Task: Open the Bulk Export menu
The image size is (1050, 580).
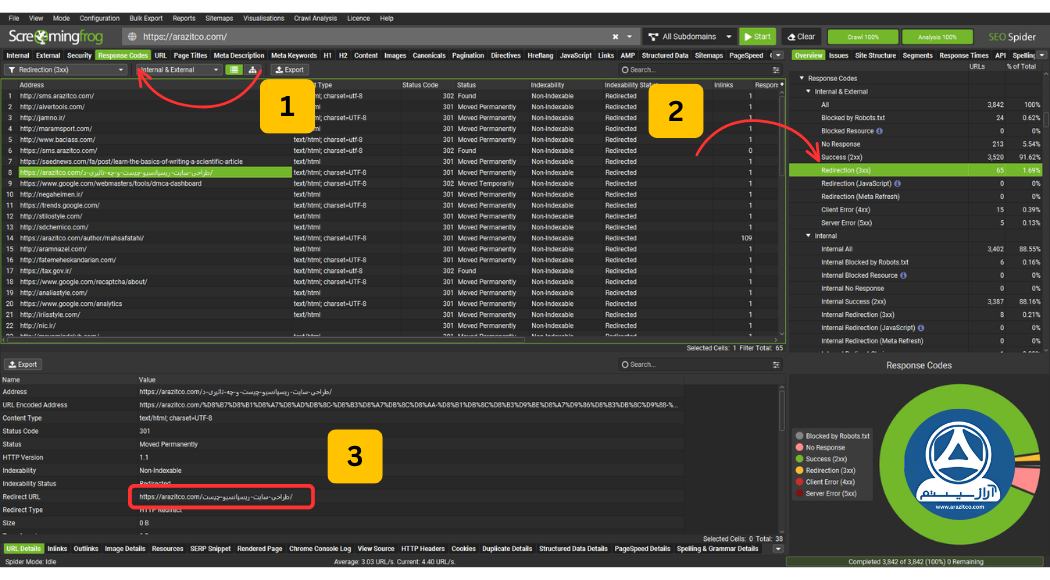Action: pos(146,19)
